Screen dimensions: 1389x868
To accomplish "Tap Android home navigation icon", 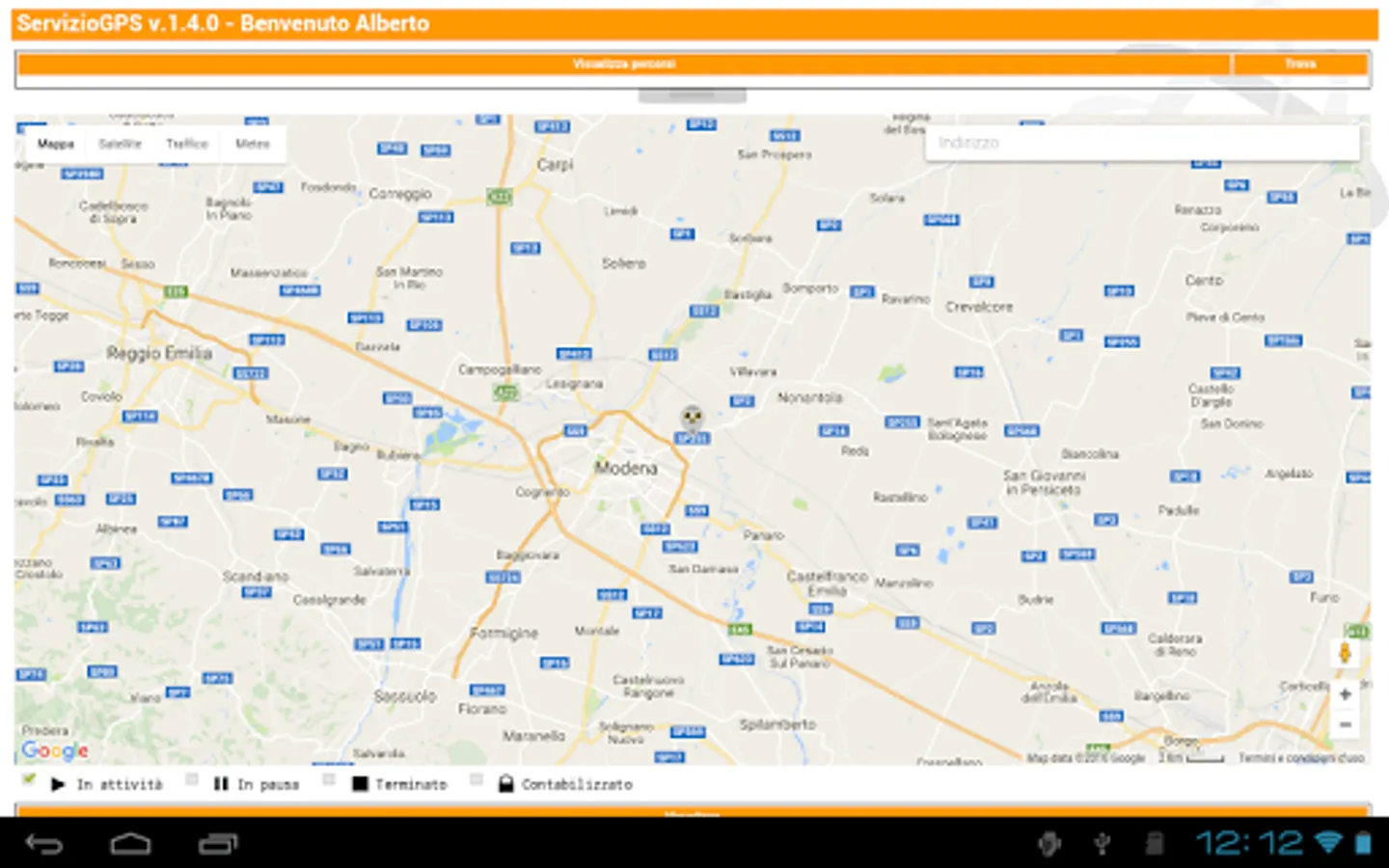I will point(130,845).
